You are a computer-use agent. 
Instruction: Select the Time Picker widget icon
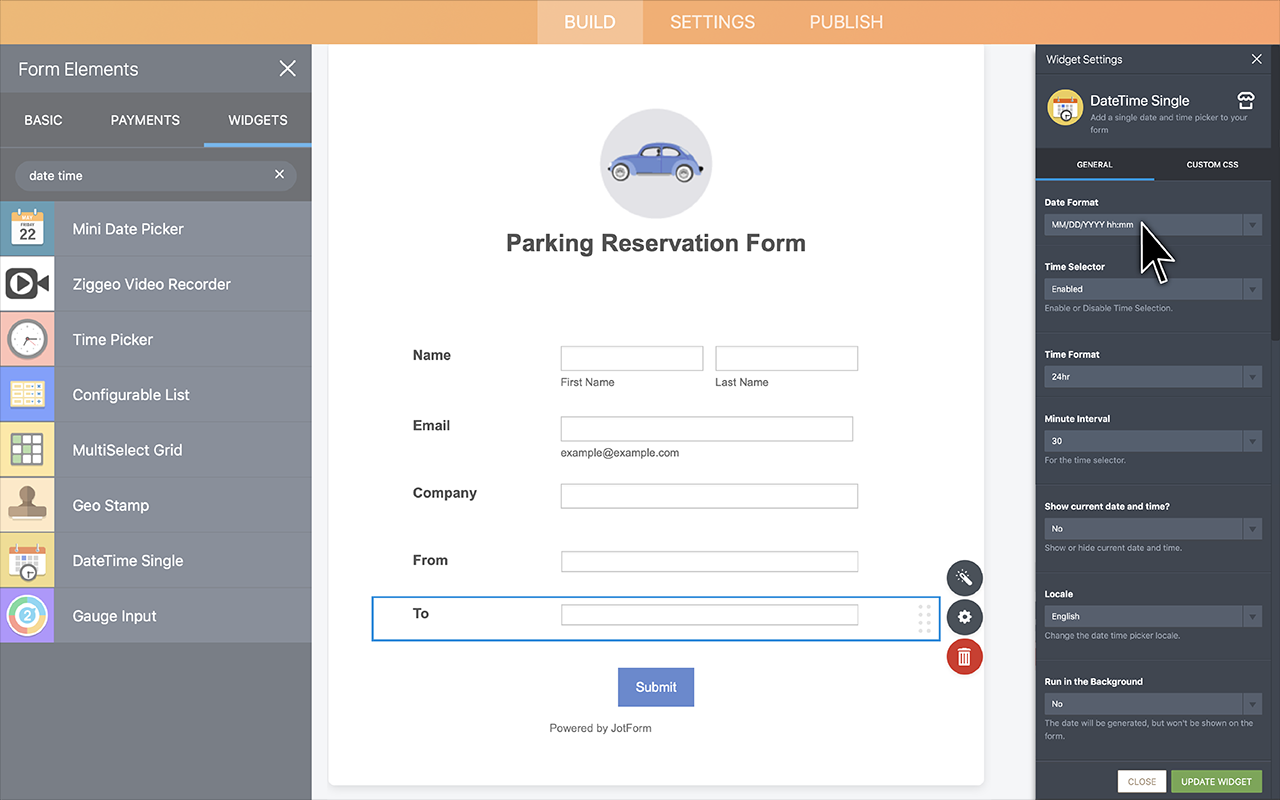(x=27, y=338)
